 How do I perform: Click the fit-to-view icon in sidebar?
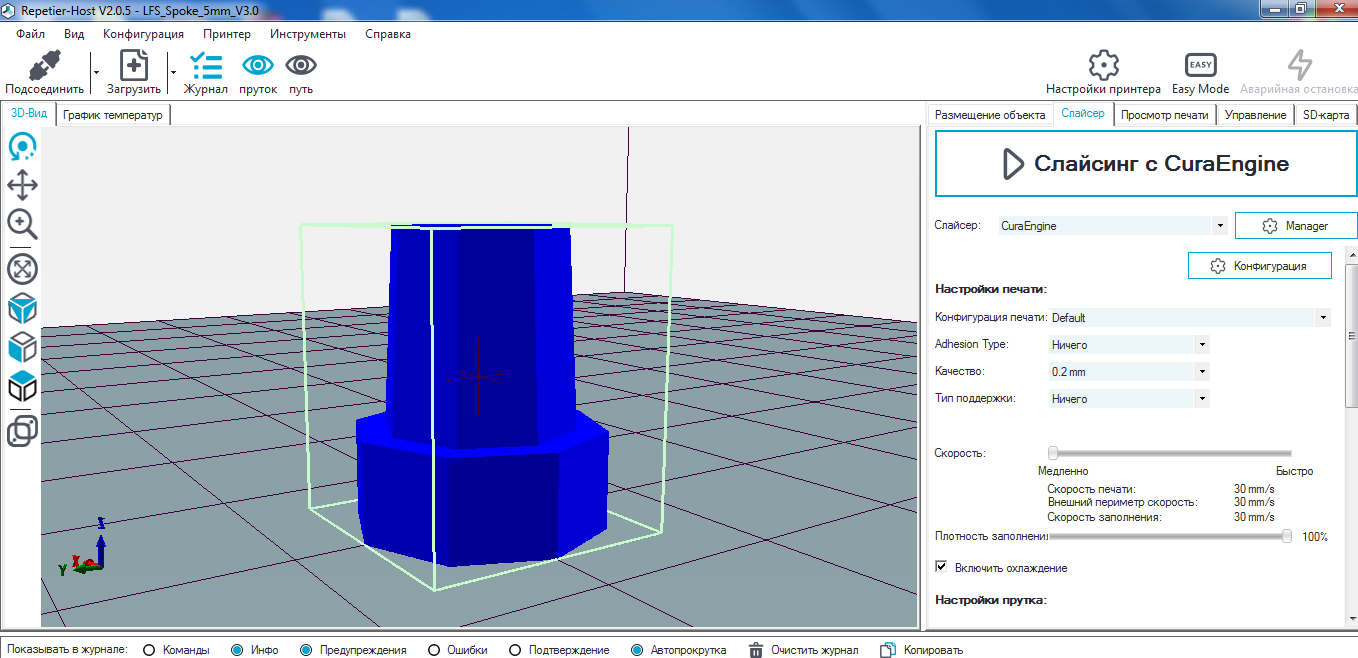[x=22, y=268]
